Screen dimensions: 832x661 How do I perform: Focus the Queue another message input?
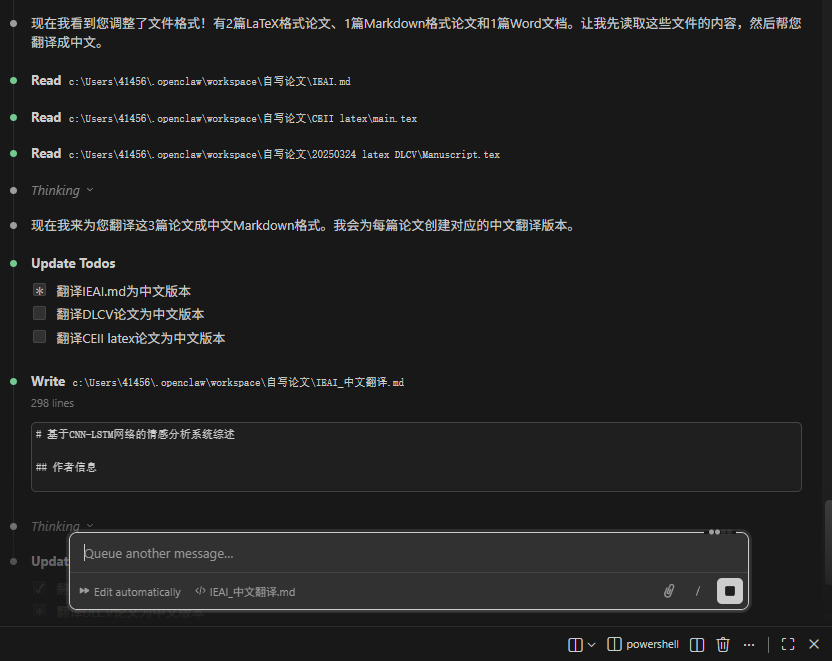pyautogui.click(x=409, y=553)
